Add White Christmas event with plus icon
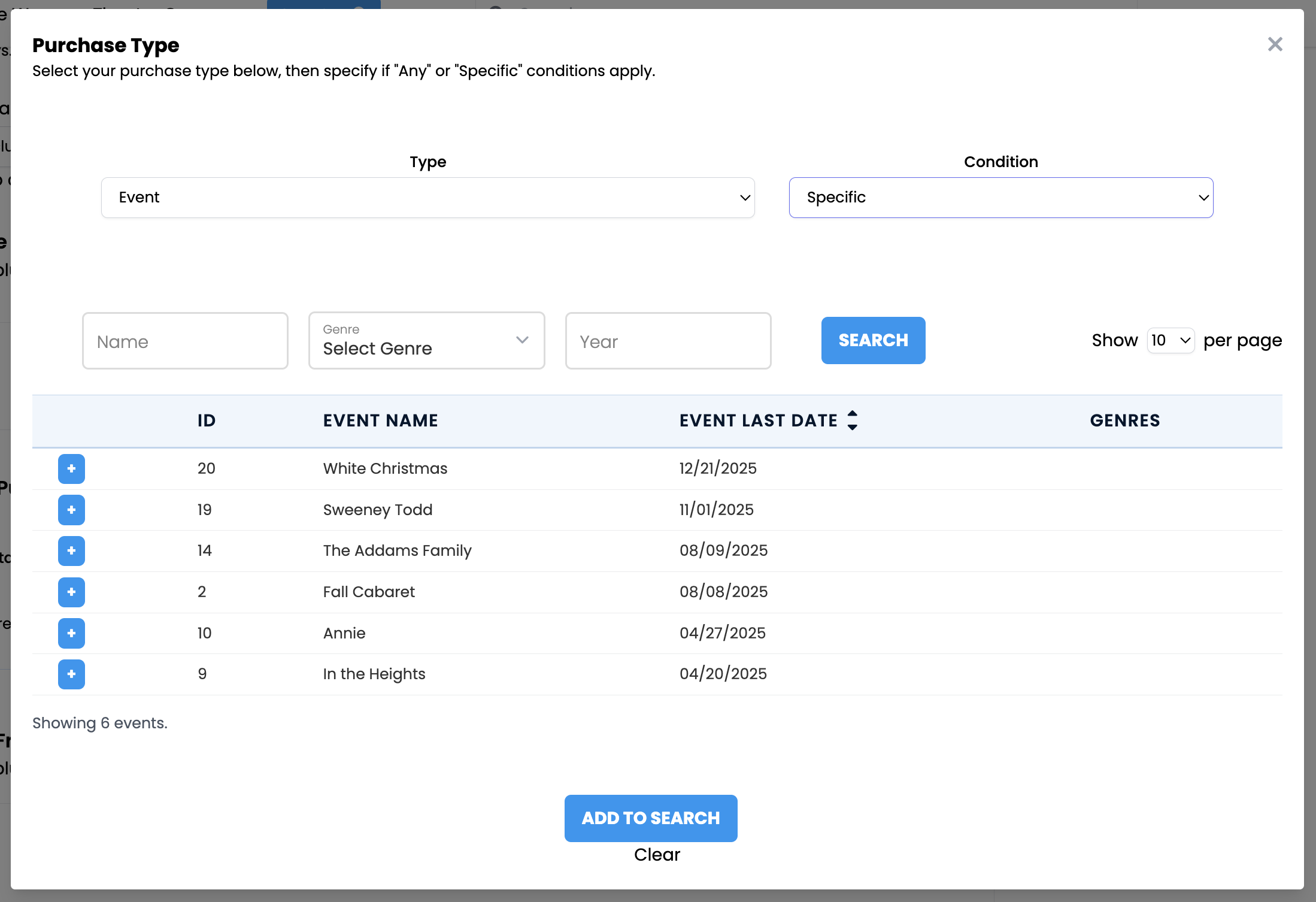The width and height of the screenshot is (1316, 902). coord(71,468)
